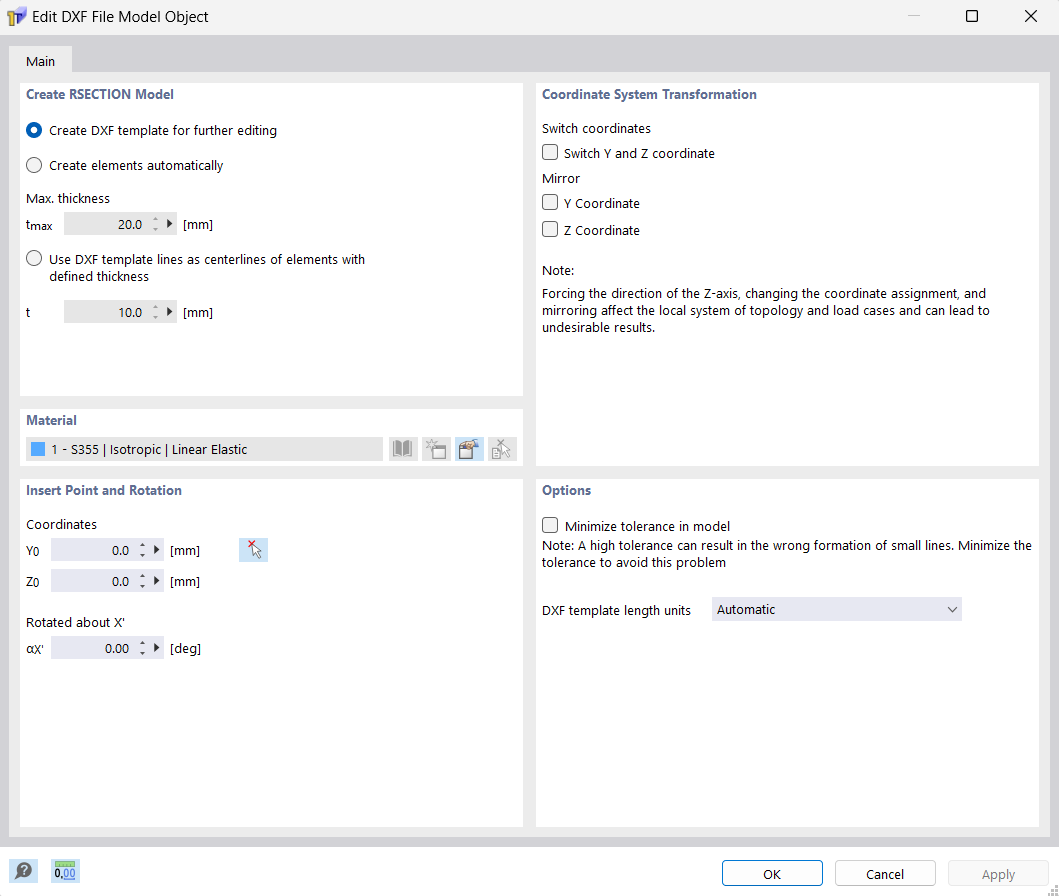Screen dimensions: 1059x896
Task: Edit material 1 - S355
Action: tap(468, 448)
